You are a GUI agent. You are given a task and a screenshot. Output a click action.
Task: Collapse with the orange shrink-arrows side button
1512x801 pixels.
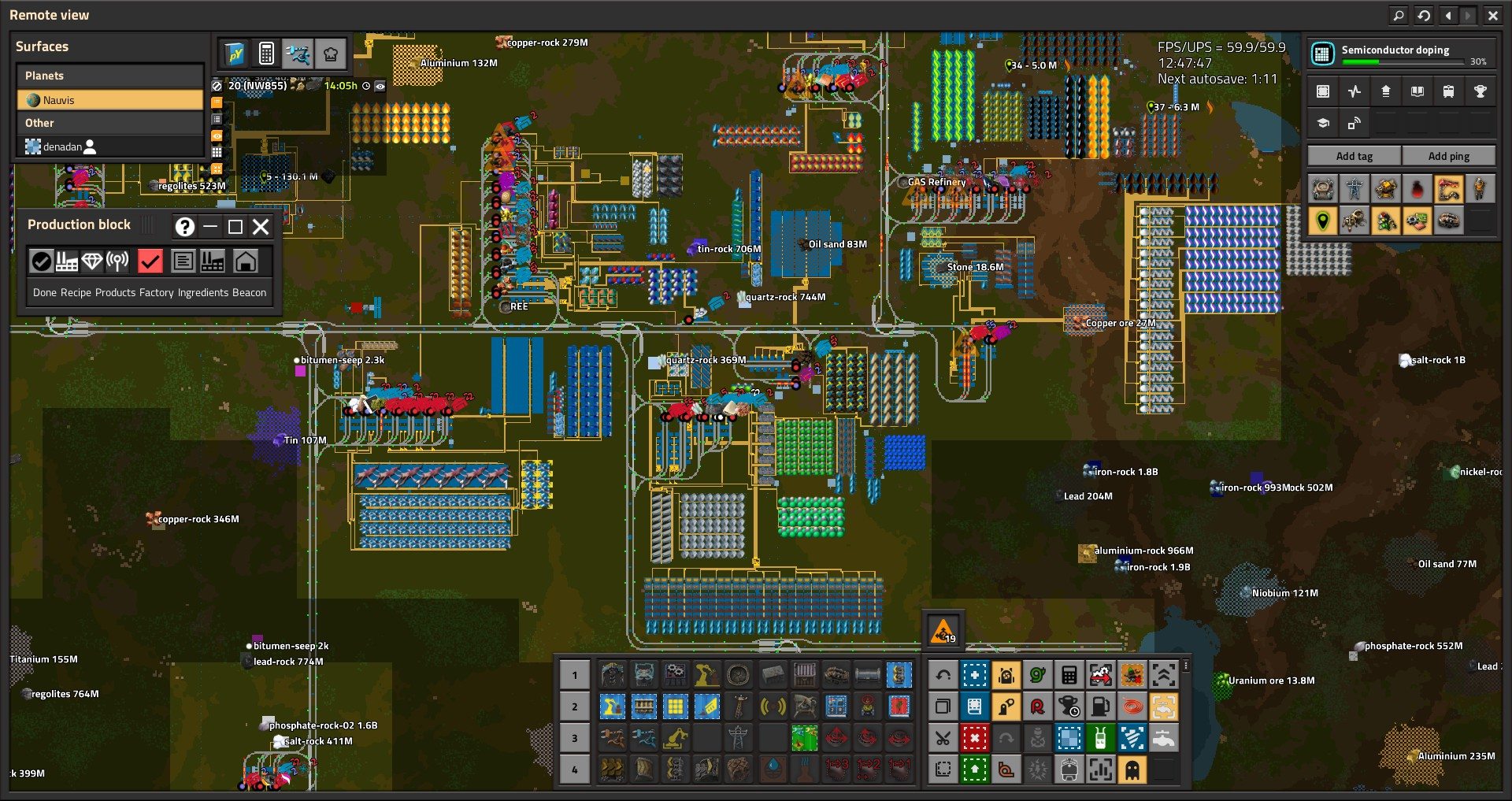click(x=217, y=169)
